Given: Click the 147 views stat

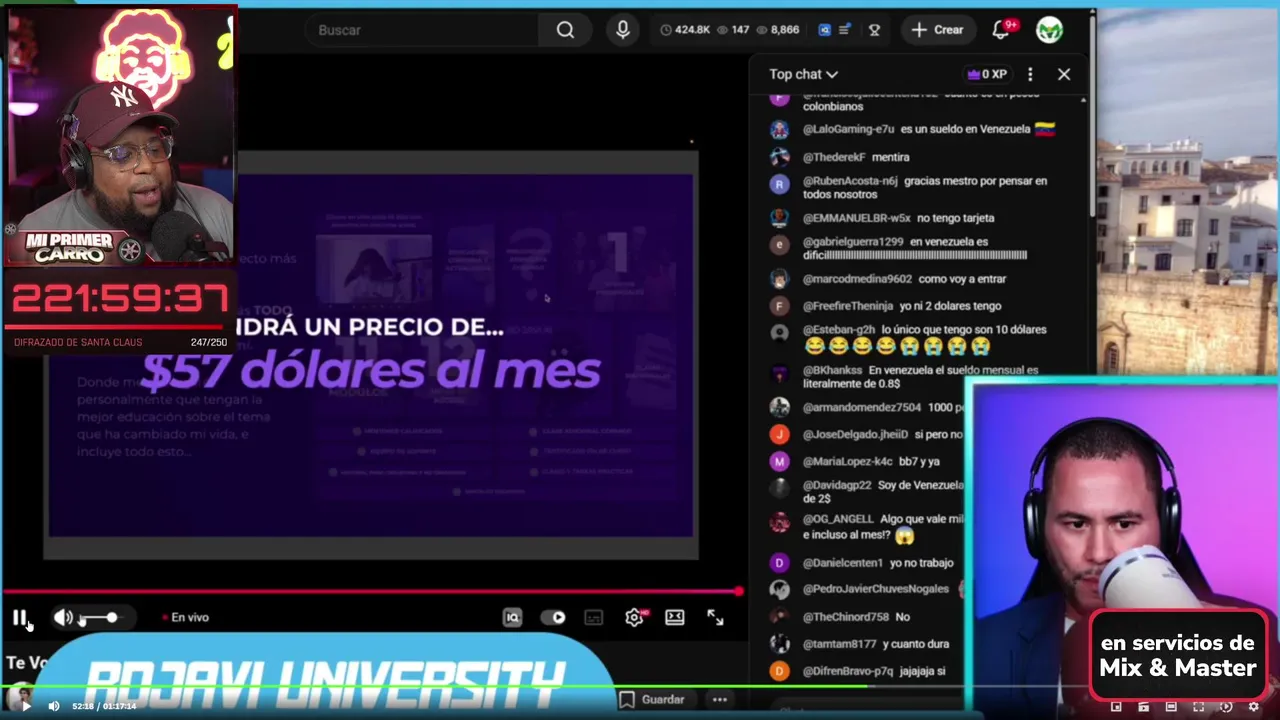Looking at the screenshot, I should [x=733, y=30].
